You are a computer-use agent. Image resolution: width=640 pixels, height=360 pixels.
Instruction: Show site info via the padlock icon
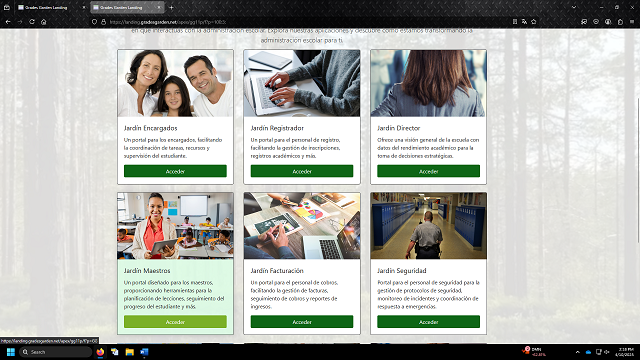[103, 22]
